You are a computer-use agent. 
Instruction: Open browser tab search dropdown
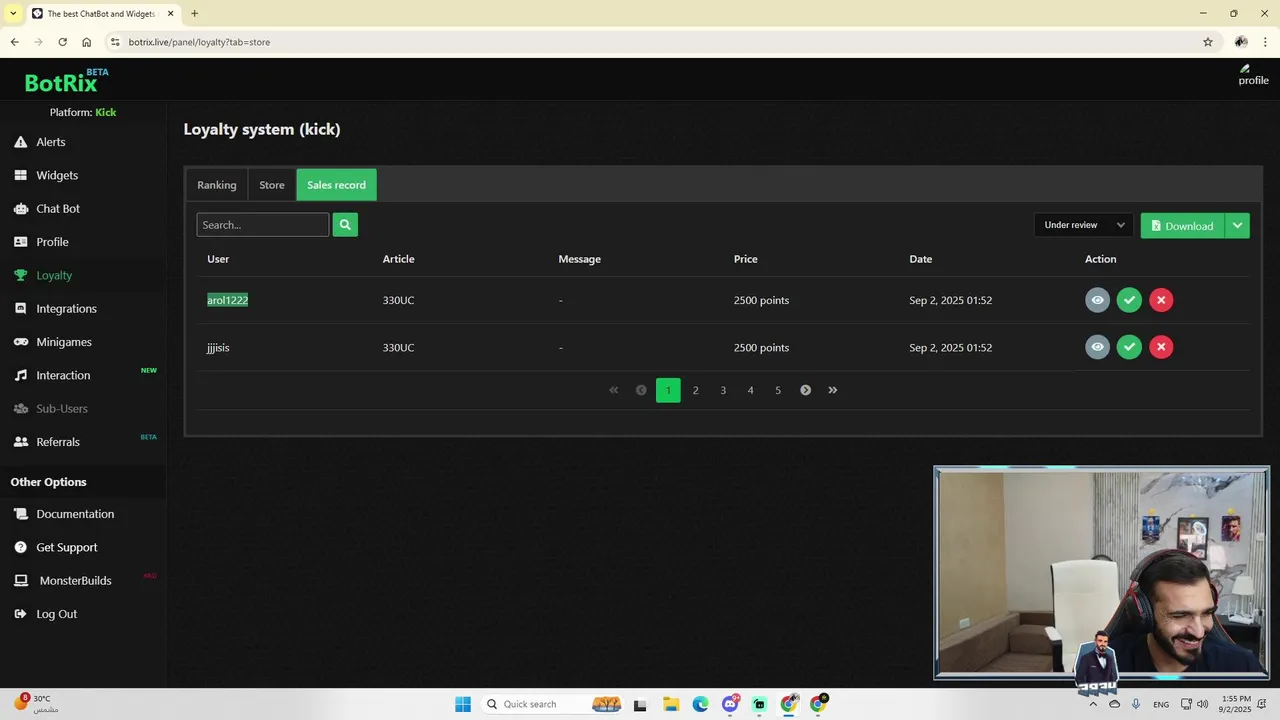point(12,13)
